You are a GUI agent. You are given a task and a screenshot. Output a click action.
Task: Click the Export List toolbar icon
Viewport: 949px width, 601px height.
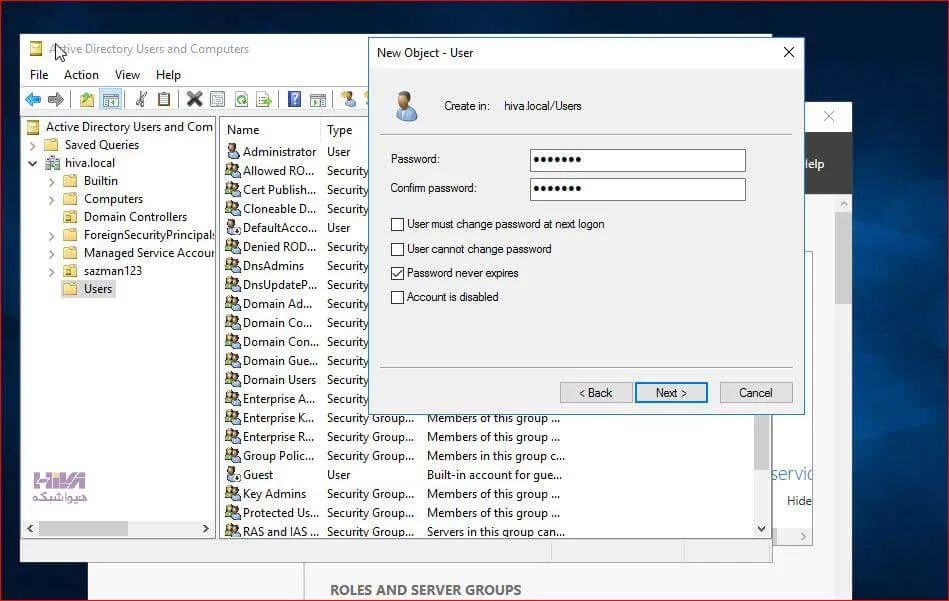pos(264,99)
